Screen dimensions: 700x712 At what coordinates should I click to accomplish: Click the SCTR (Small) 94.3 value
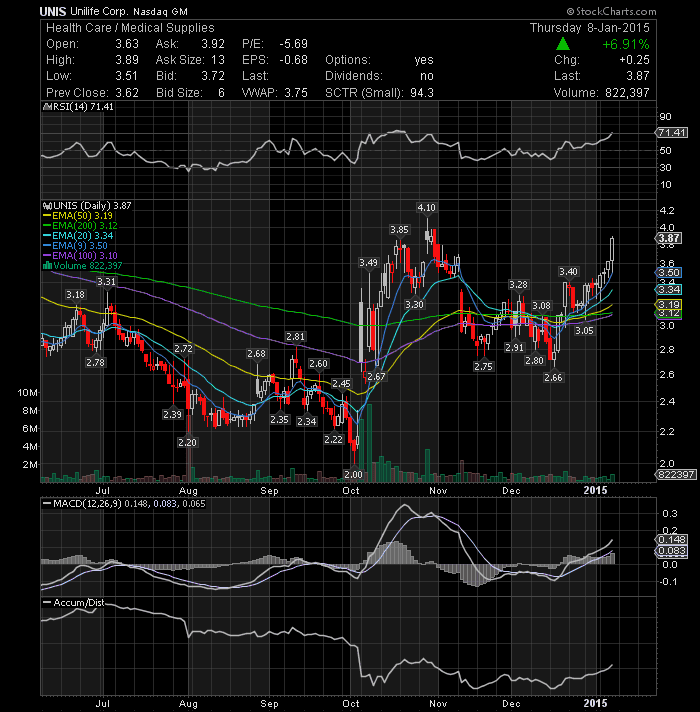tap(422, 93)
